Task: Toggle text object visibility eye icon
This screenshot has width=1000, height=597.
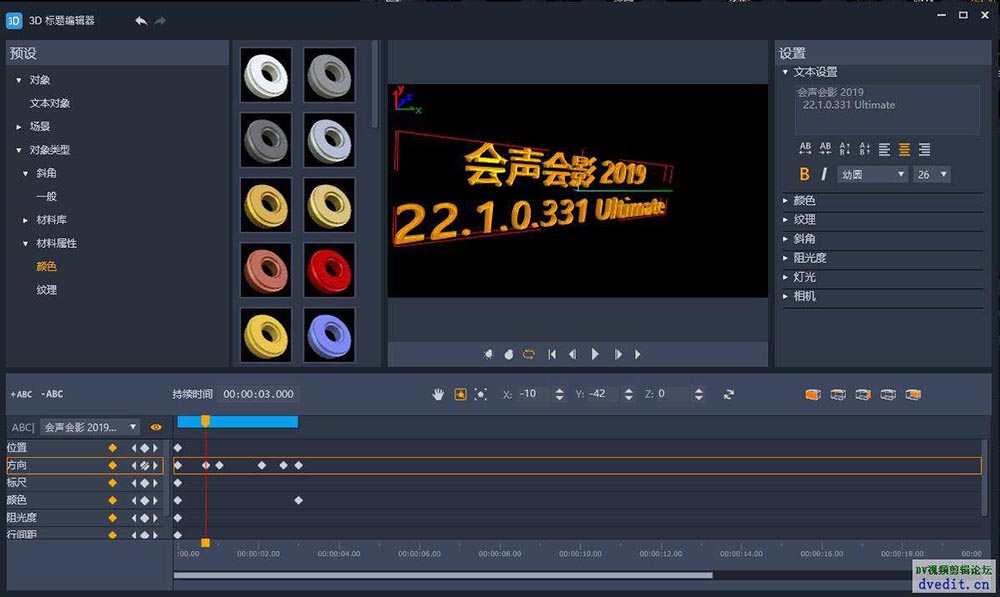Action: (156, 427)
